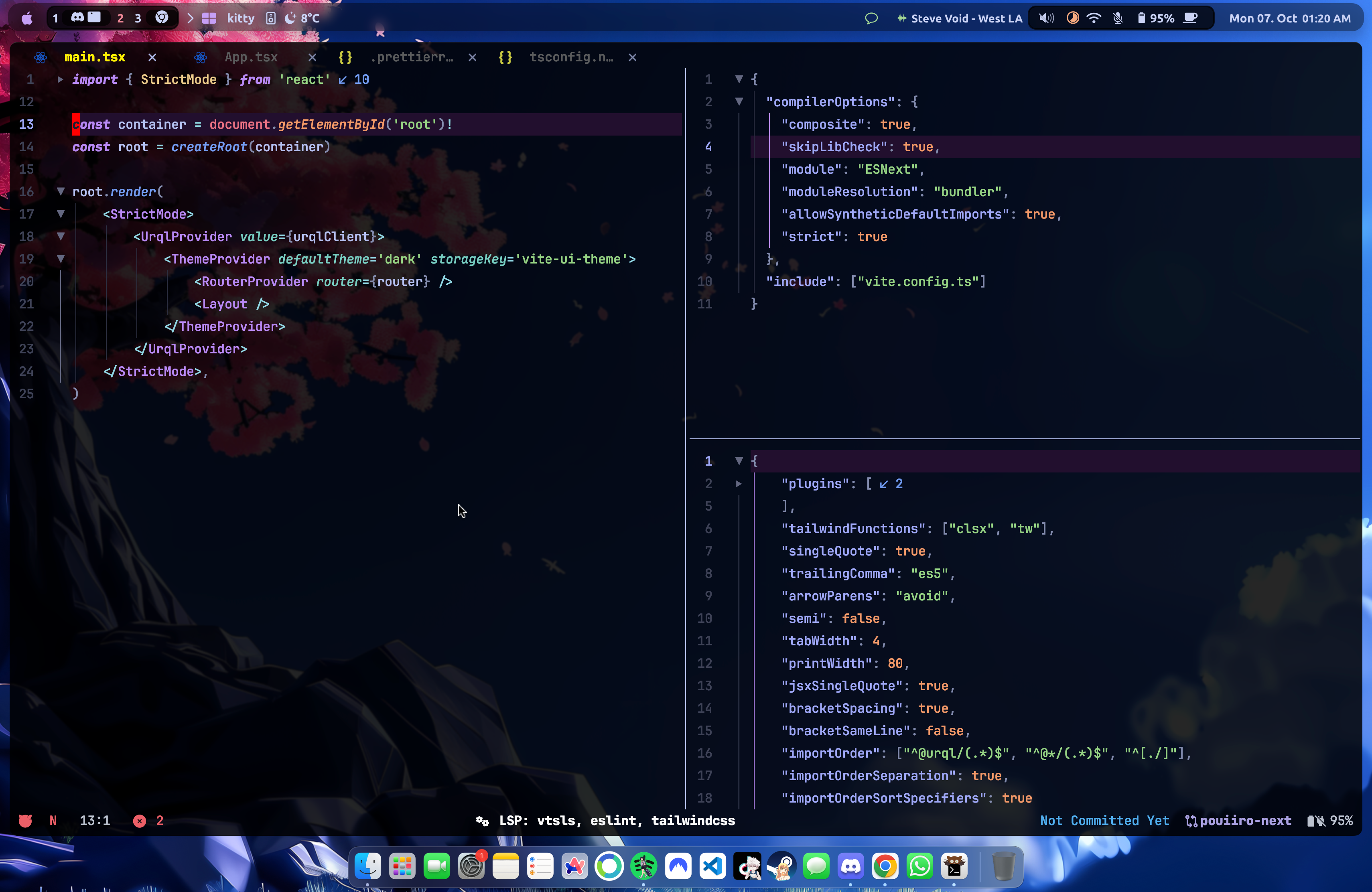Open WhatsApp from the dock

click(x=920, y=866)
